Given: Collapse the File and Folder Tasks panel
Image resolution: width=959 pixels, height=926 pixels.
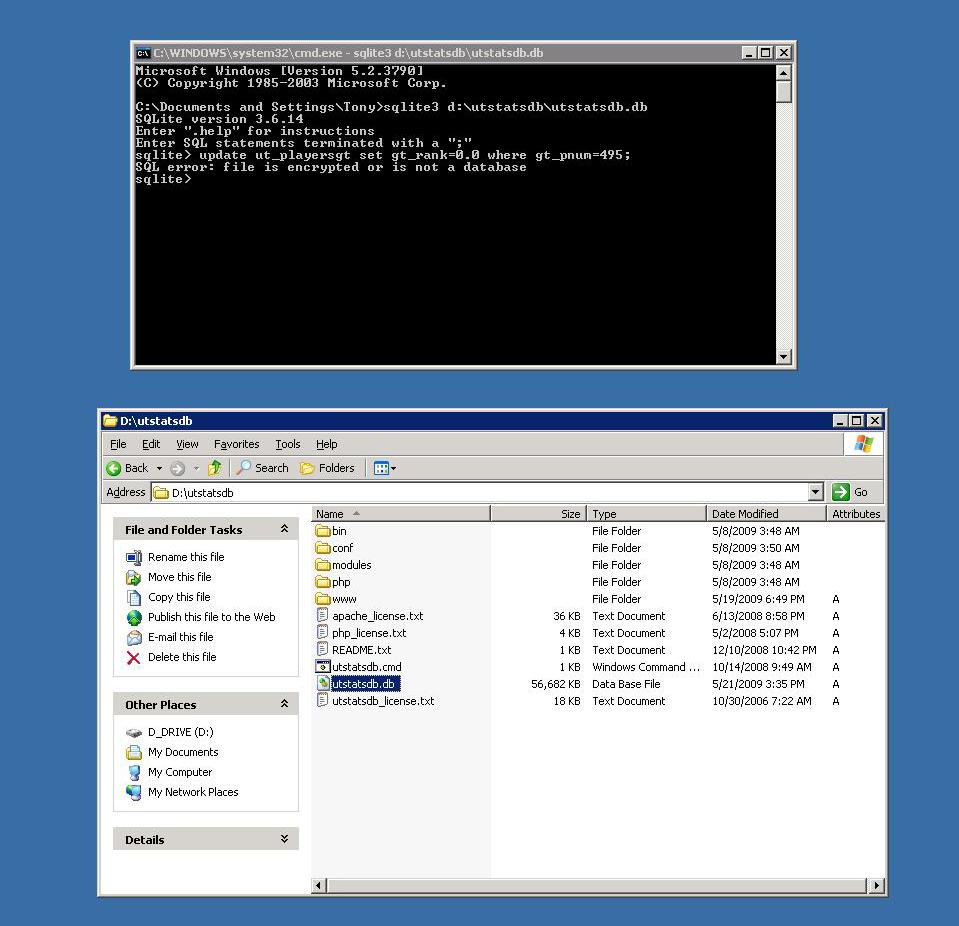Looking at the screenshot, I should tap(284, 530).
